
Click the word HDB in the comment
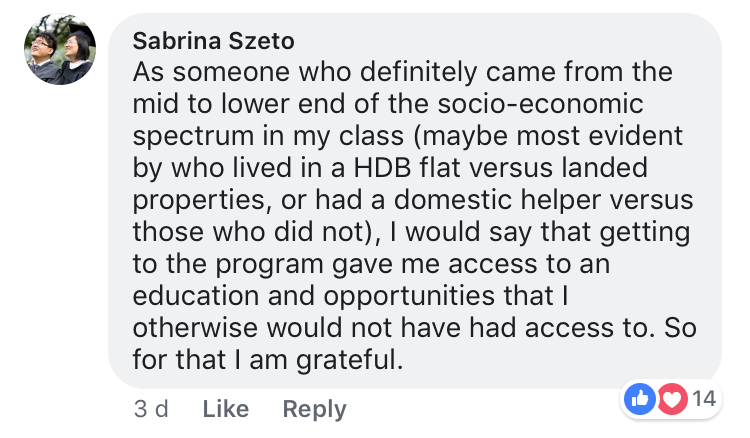[382, 168]
